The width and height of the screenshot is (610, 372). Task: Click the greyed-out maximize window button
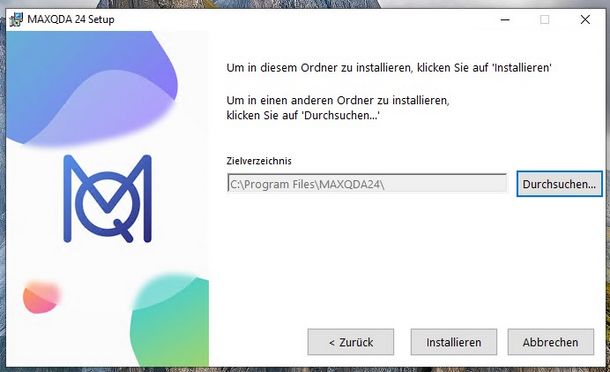tap(545, 19)
